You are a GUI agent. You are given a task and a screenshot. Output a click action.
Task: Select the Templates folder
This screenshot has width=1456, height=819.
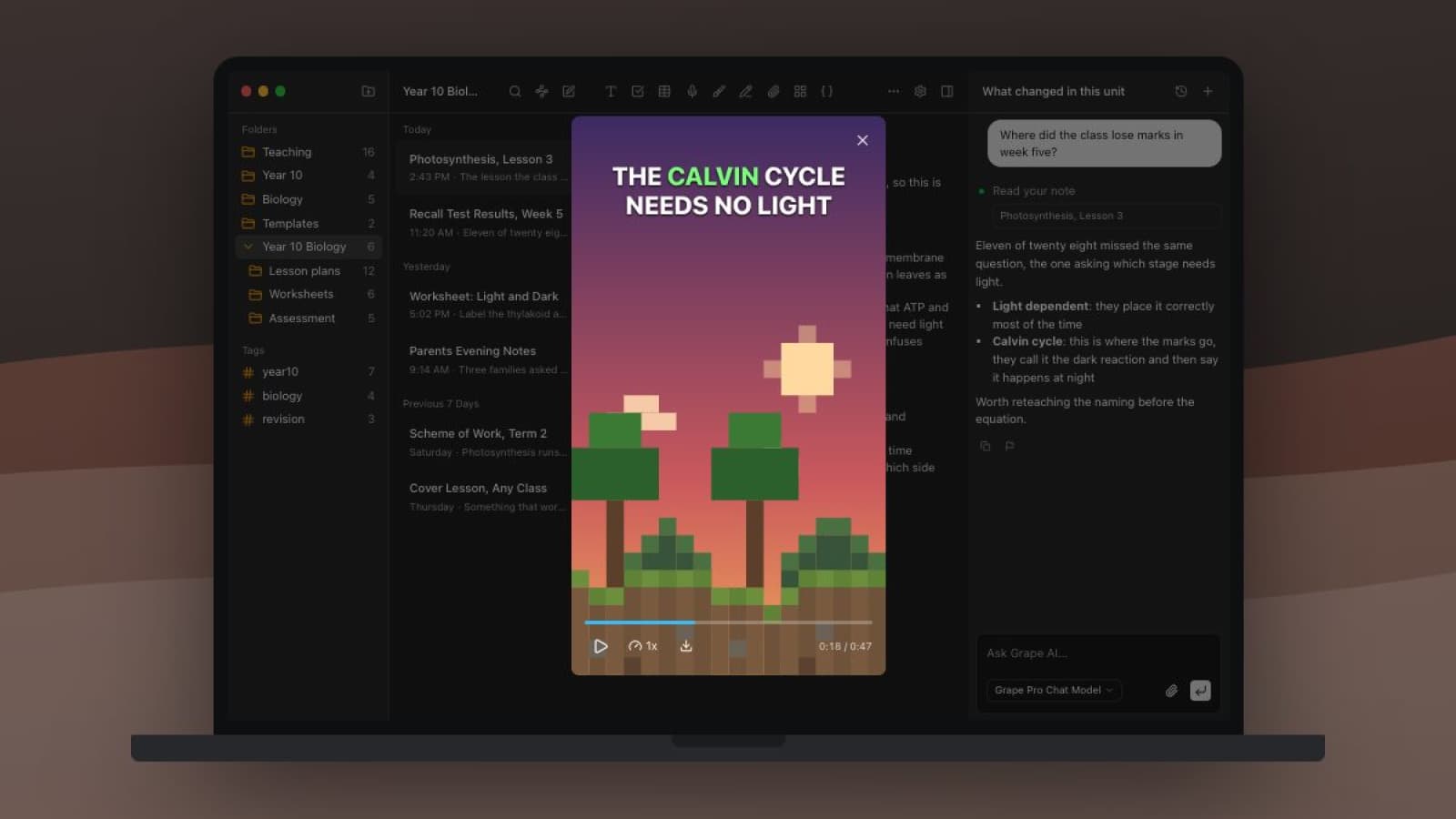pyautogui.click(x=308, y=223)
